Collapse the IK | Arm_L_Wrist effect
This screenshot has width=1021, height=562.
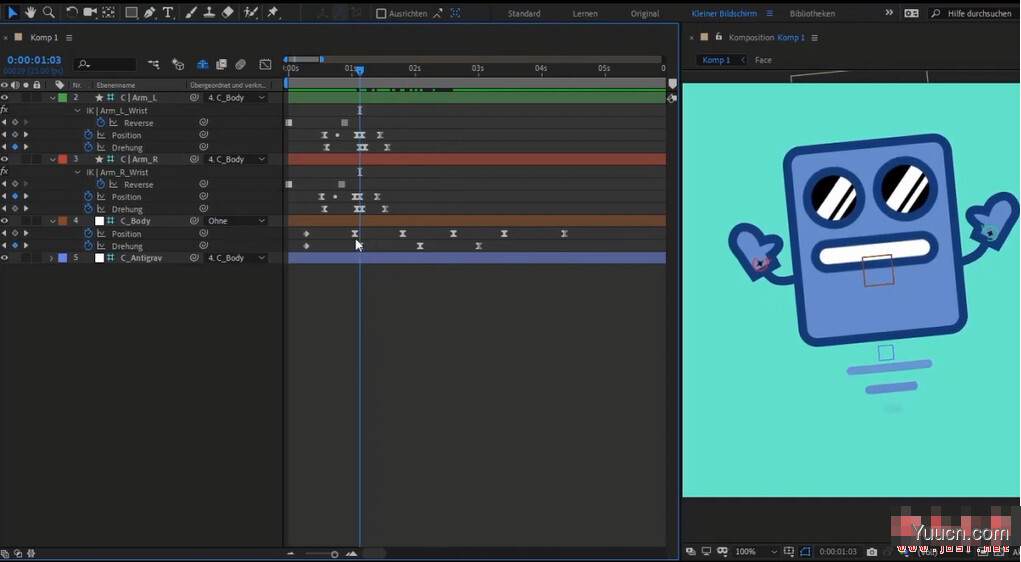coord(78,111)
